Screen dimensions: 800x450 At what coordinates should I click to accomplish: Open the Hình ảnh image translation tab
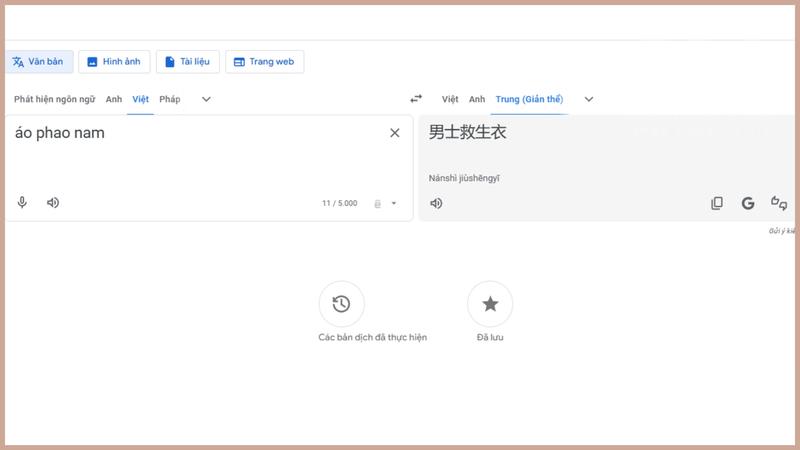click(114, 62)
